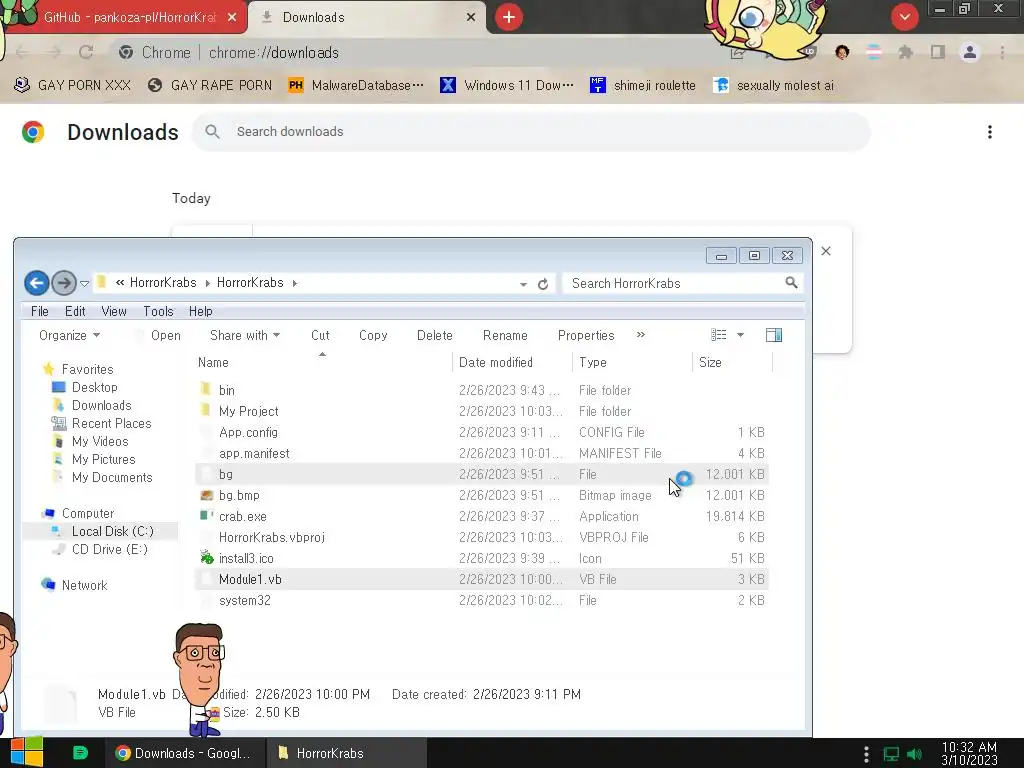Open the Help menu in Explorer
The image size is (1024, 768).
(x=200, y=312)
